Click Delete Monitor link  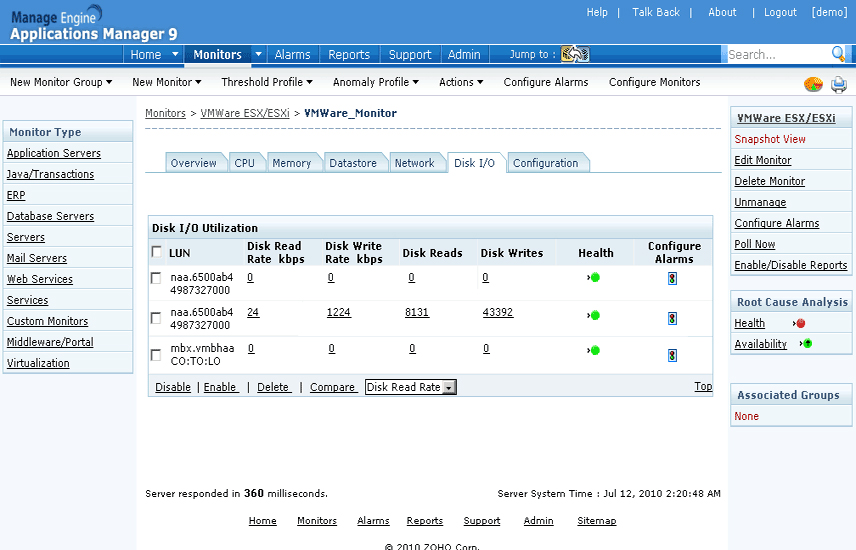coord(769,181)
